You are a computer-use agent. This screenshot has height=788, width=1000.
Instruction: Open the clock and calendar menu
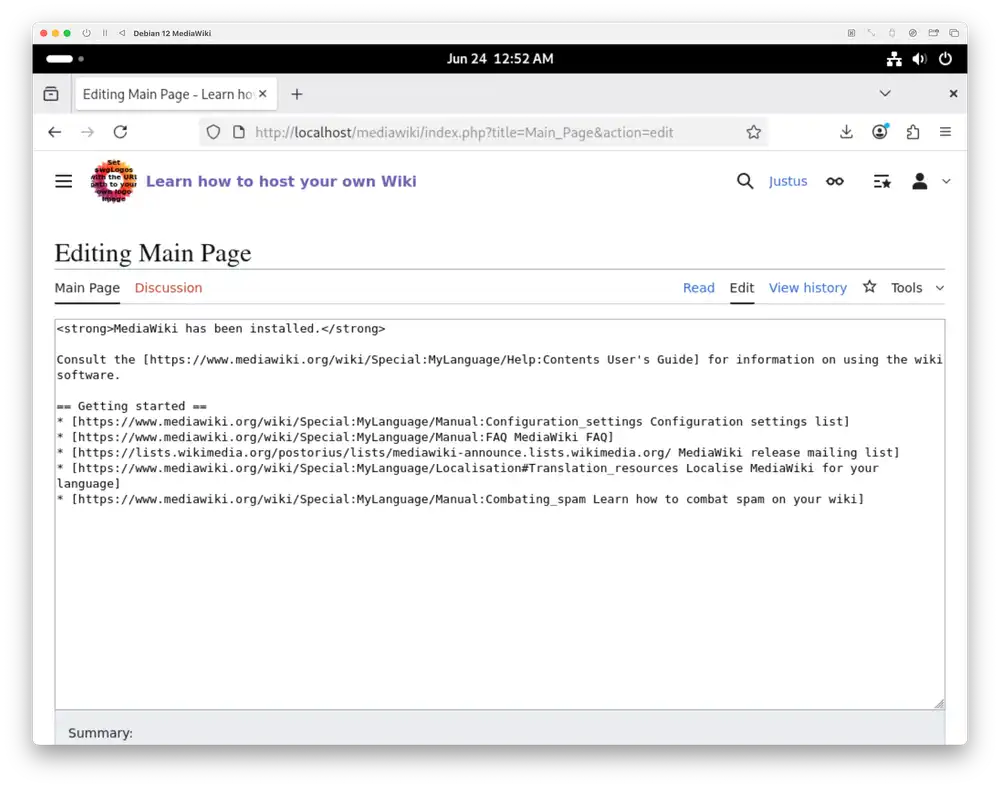(x=500, y=59)
